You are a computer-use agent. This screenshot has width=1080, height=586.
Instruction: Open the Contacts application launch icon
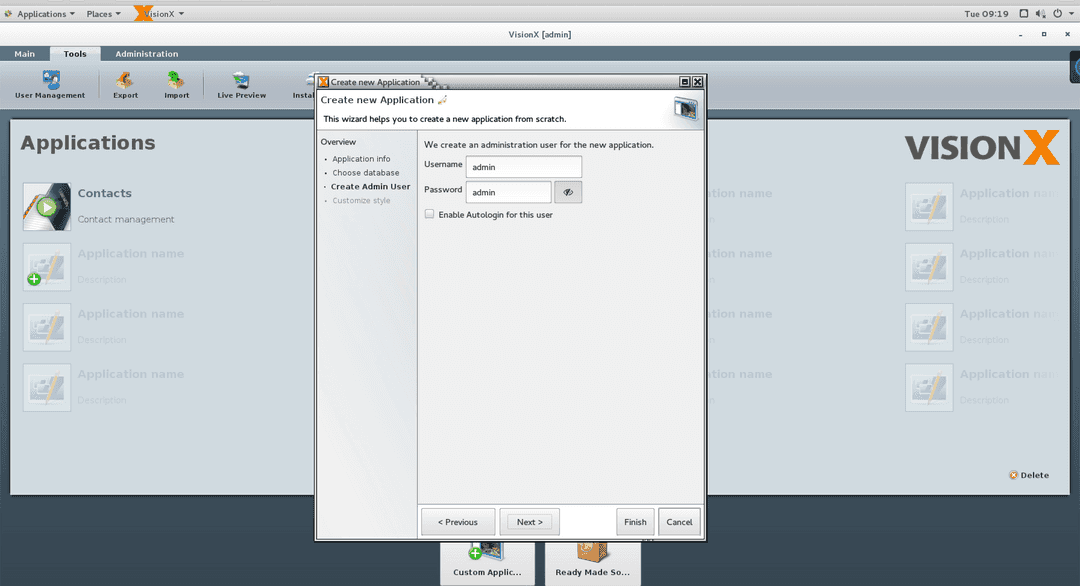click(47, 207)
